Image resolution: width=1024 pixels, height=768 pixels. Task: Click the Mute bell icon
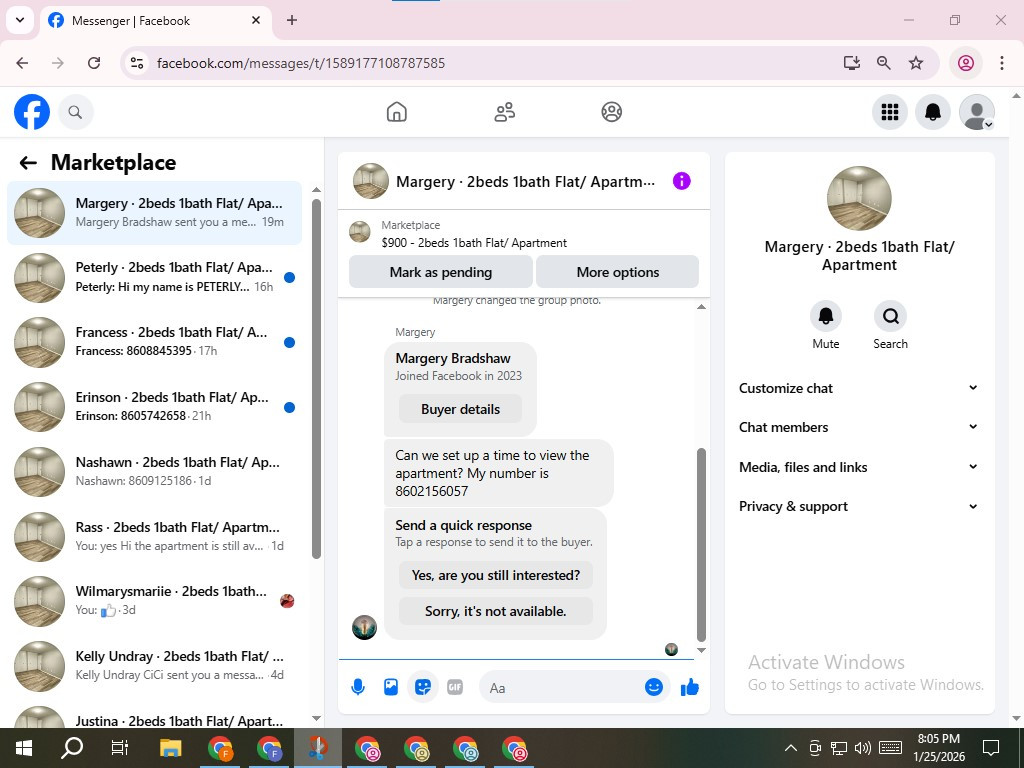point(825,316)
